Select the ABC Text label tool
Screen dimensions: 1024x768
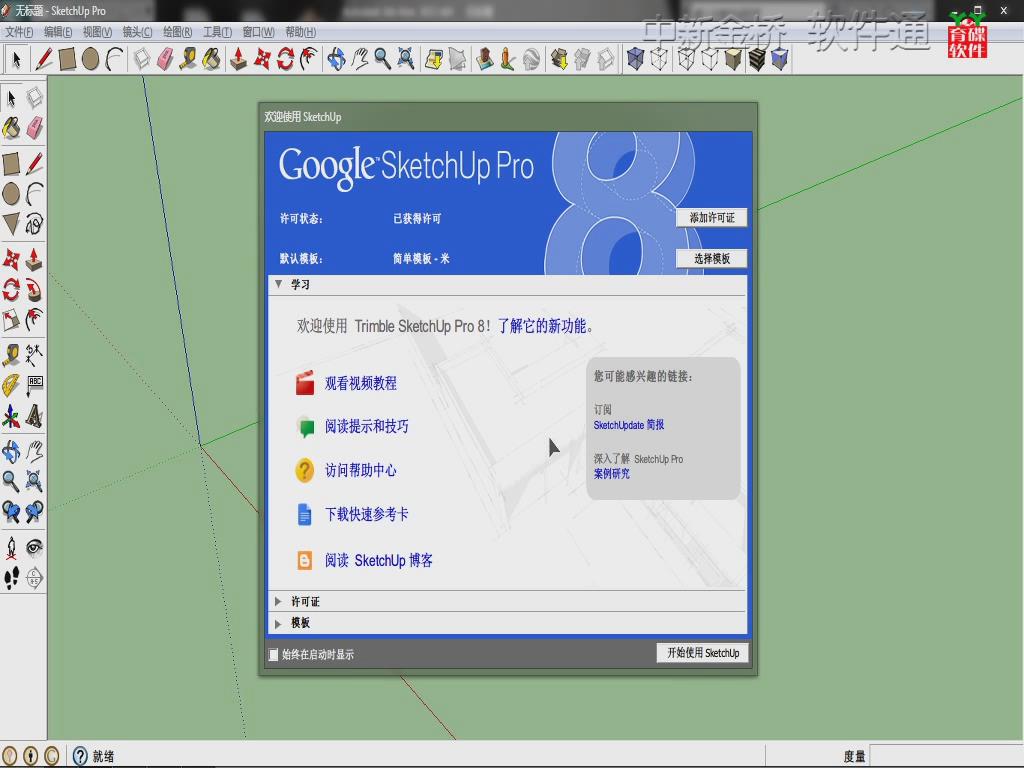35,385
